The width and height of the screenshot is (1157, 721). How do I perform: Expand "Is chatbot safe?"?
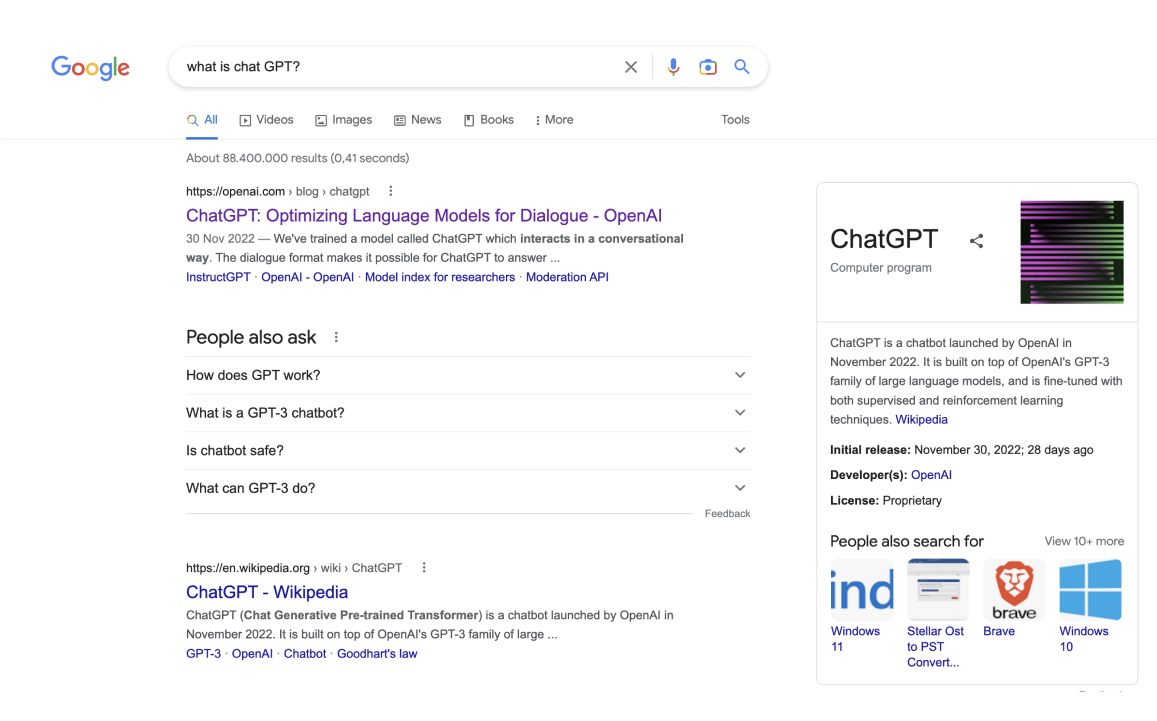[x=740, y=450]
